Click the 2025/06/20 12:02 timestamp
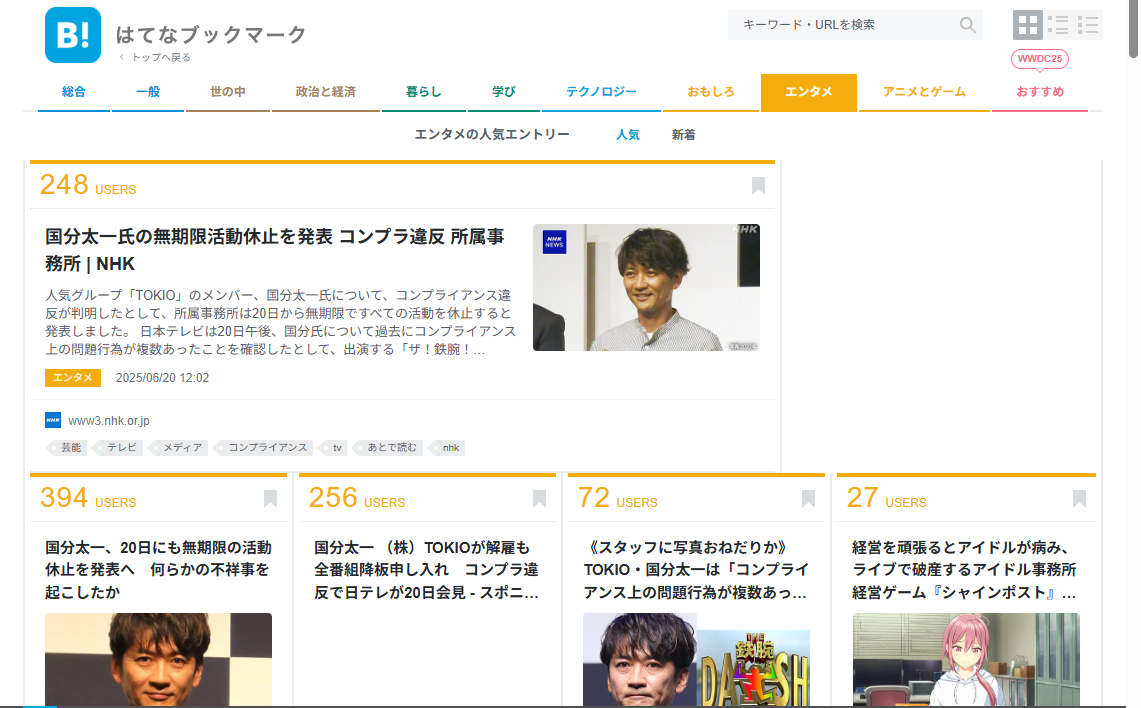This screenshot has height=708, width=1141. [162, 378]
